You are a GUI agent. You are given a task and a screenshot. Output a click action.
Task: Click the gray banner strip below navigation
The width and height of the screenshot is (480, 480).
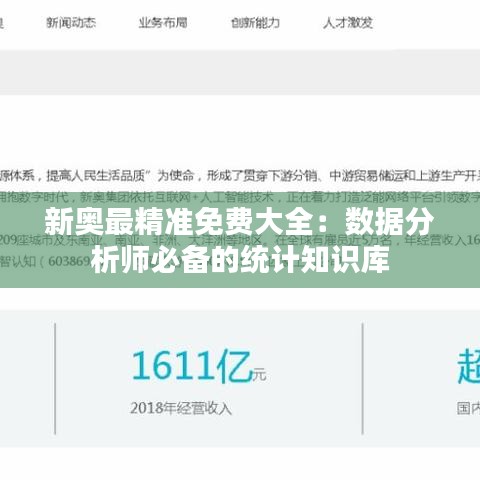click(240, 72)
